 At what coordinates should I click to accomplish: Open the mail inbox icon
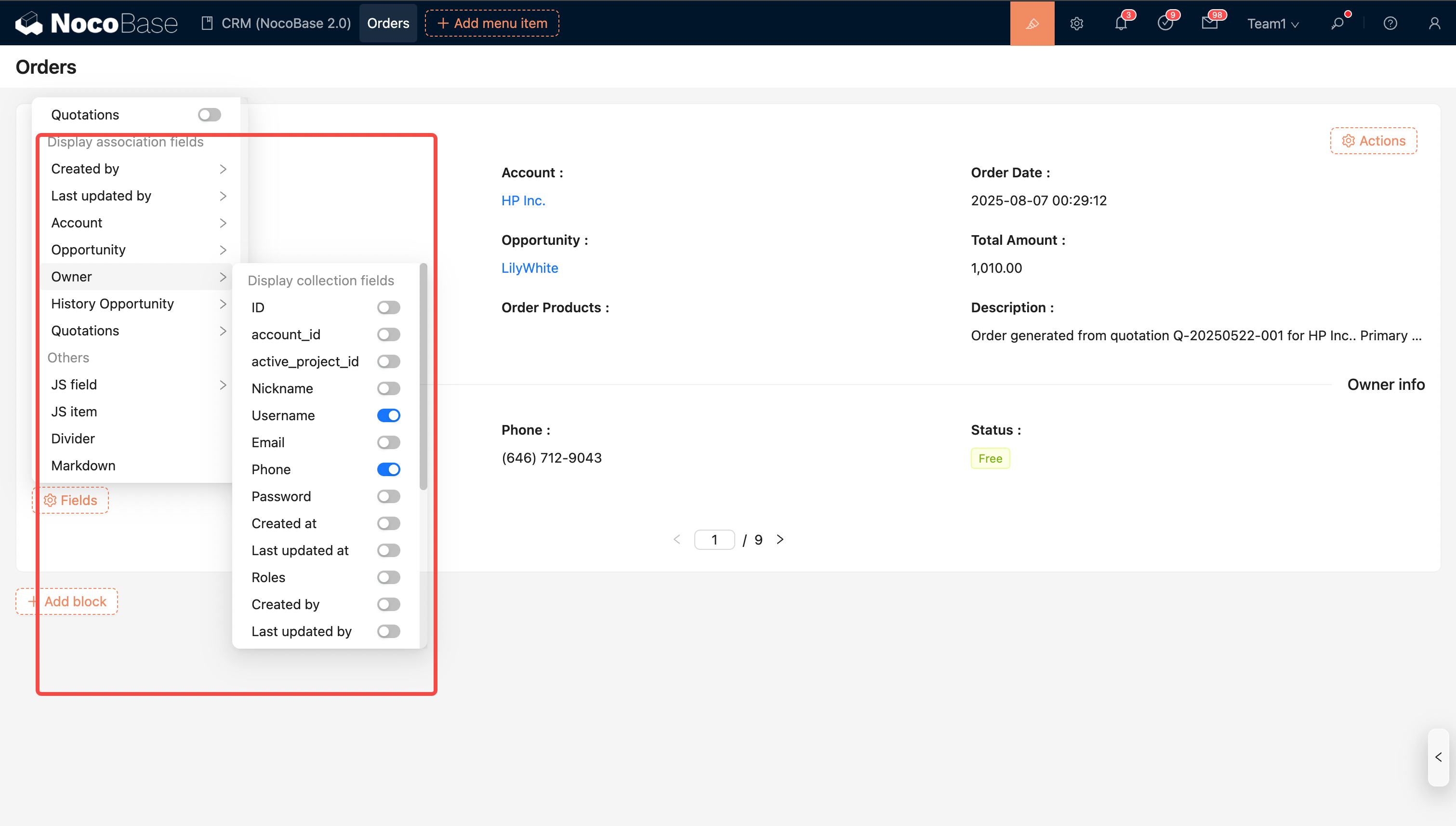click(x=1209, y=23)
